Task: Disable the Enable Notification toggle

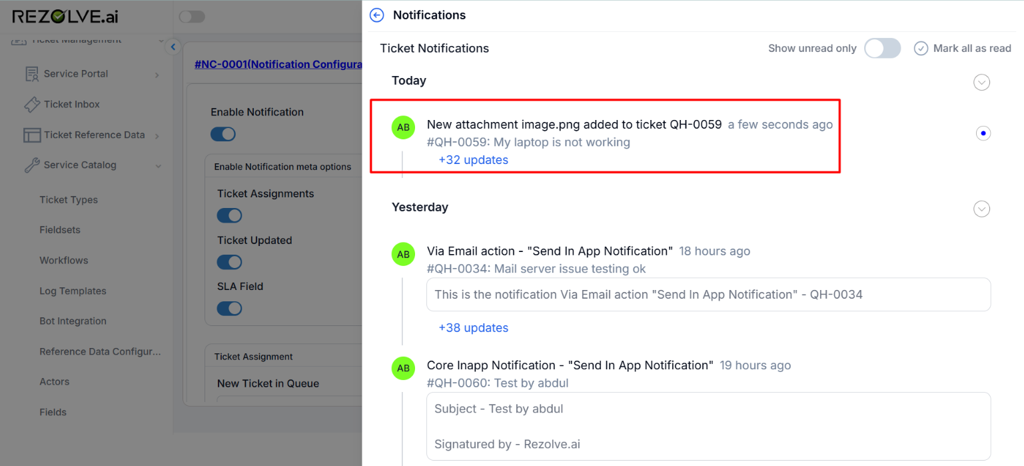Action: pyautogui.click(x=223, y=134)
